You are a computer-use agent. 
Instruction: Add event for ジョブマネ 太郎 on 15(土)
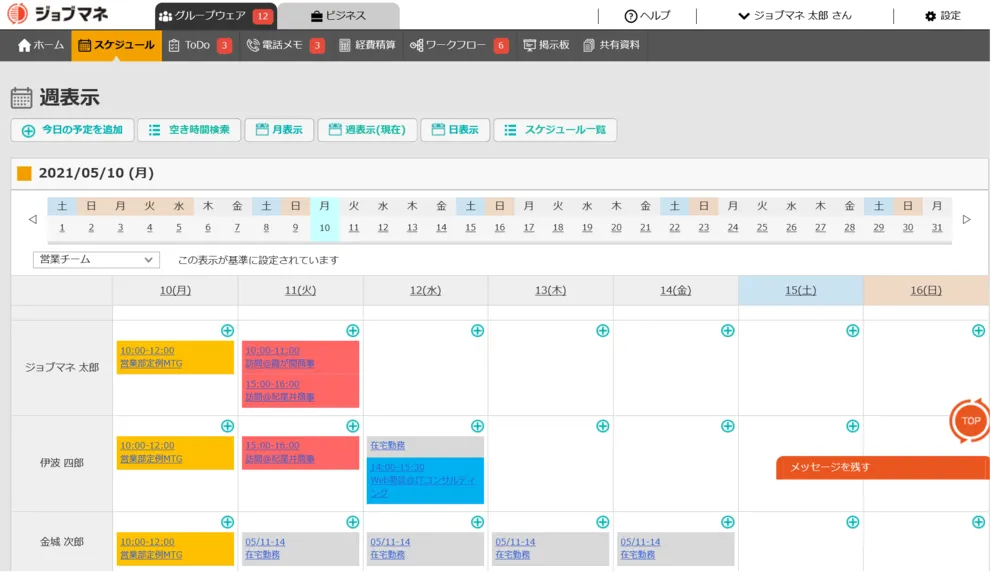(853, 331)
